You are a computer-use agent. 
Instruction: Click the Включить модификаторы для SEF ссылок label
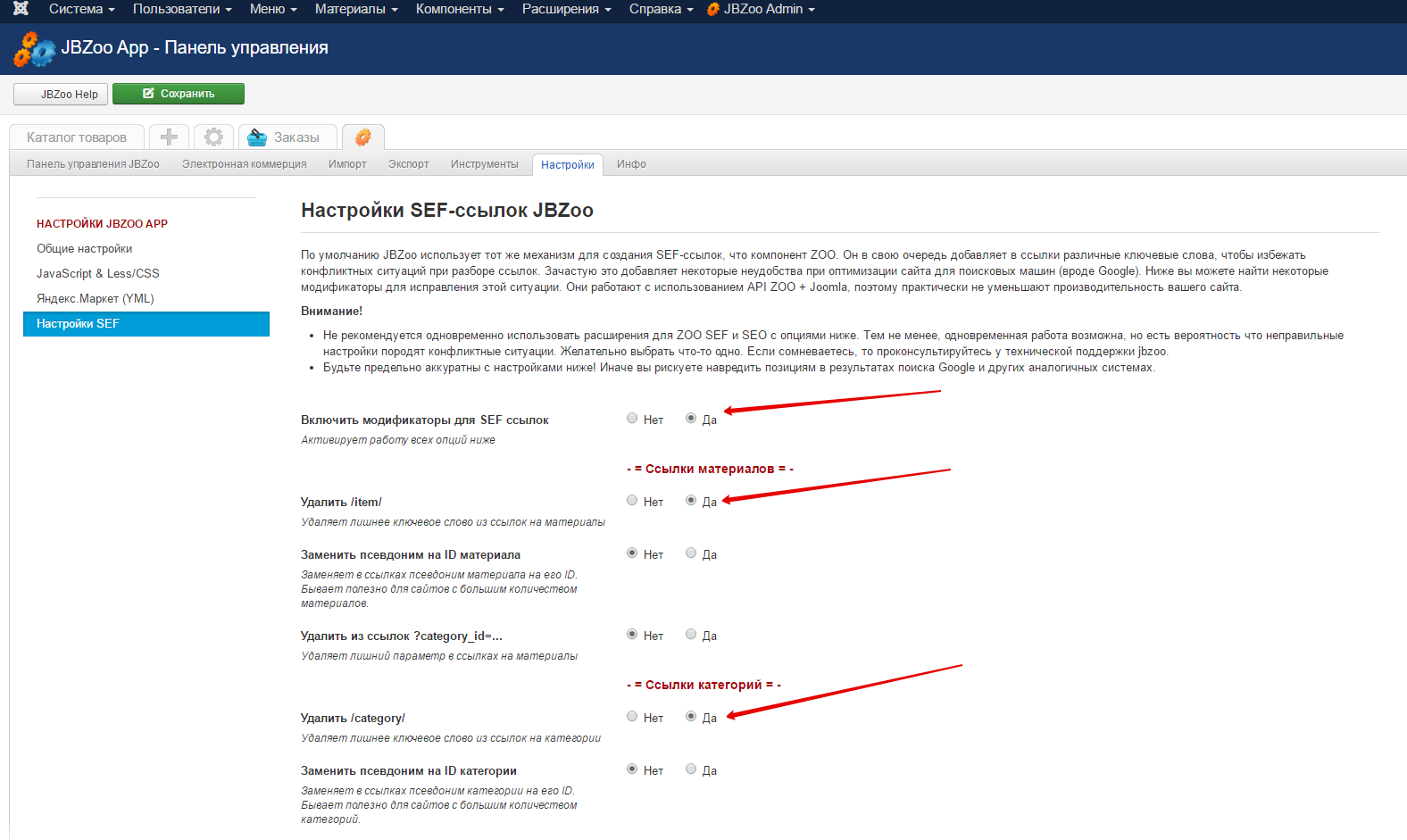coord(425,420)
